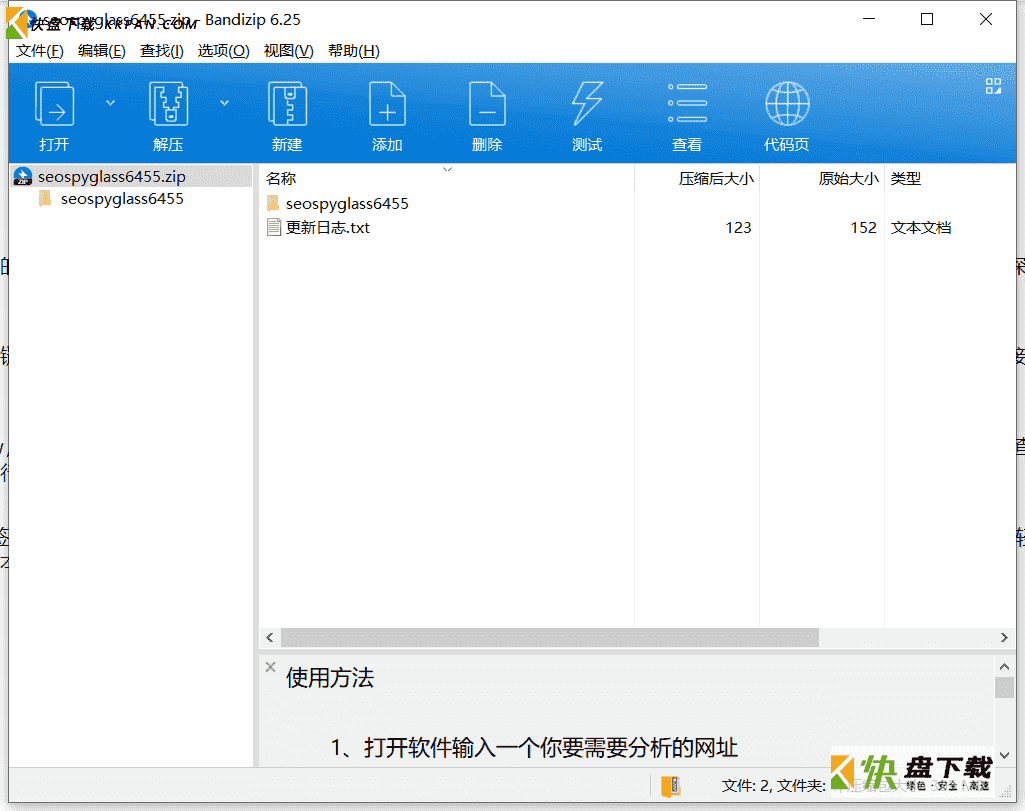Maximize the Bandizip window
The image size is (1025, 811).
[927, 19]
